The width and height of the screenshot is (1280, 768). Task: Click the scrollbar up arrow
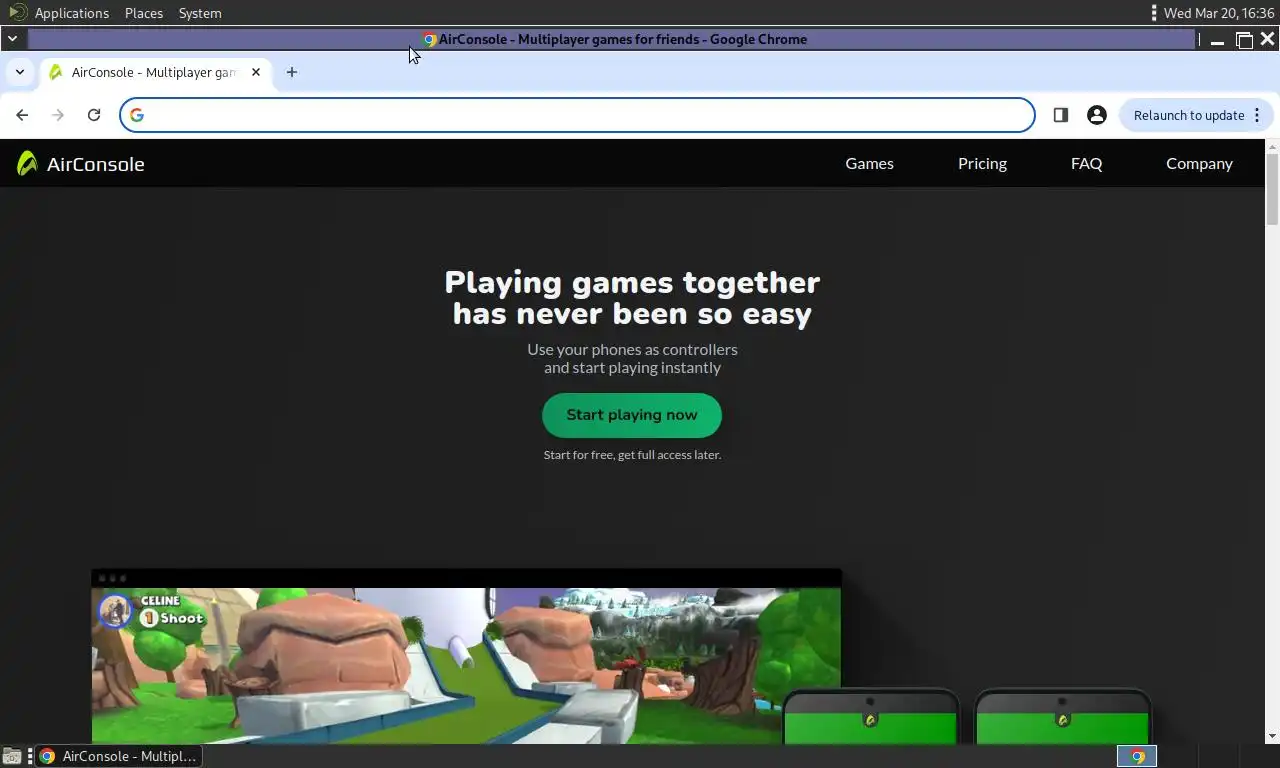(x=1272, y=146)
